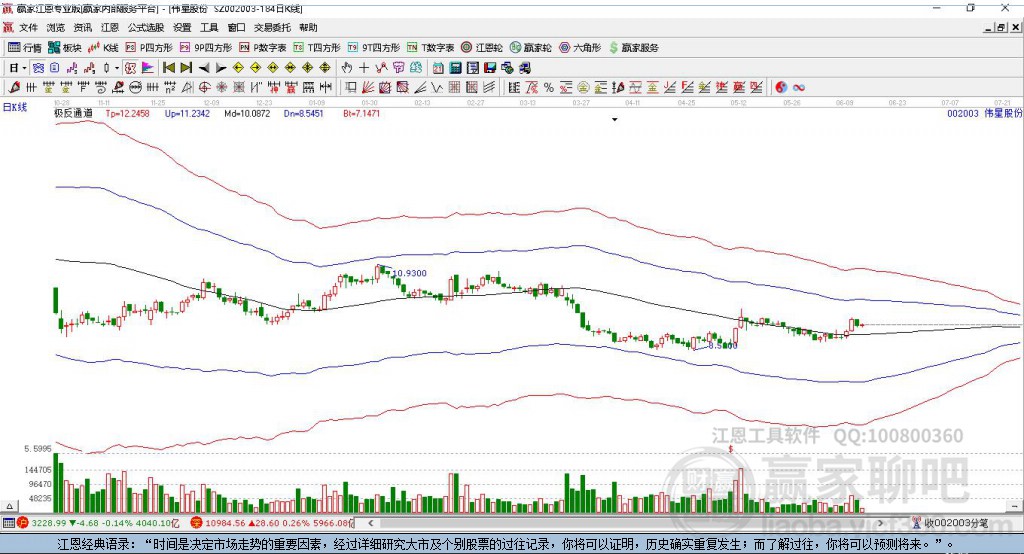1024x554 pixels.
Task: Open the 帮助 menu
Action: (308, 27)
